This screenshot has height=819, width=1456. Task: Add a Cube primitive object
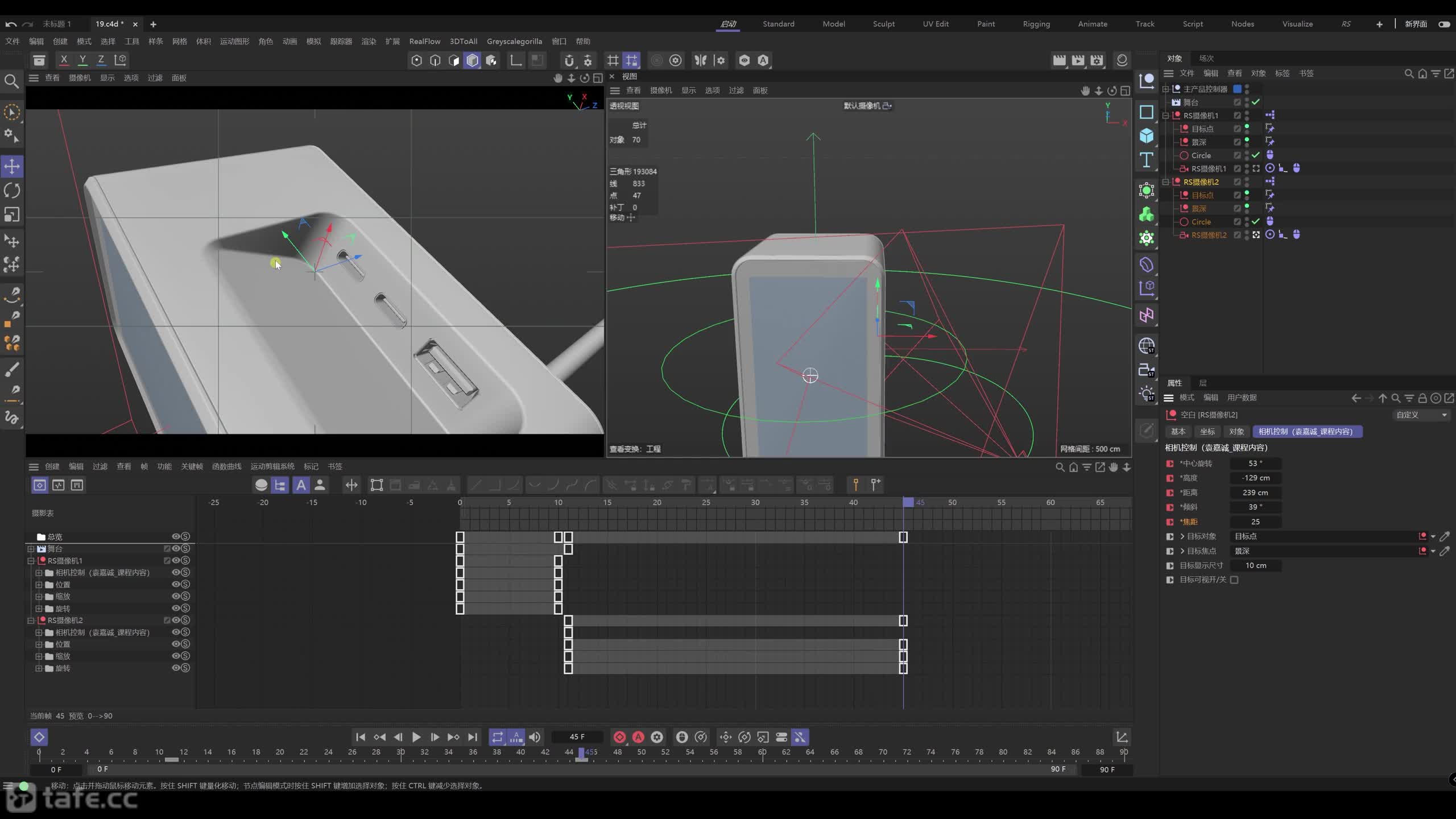click(1147, 135)
